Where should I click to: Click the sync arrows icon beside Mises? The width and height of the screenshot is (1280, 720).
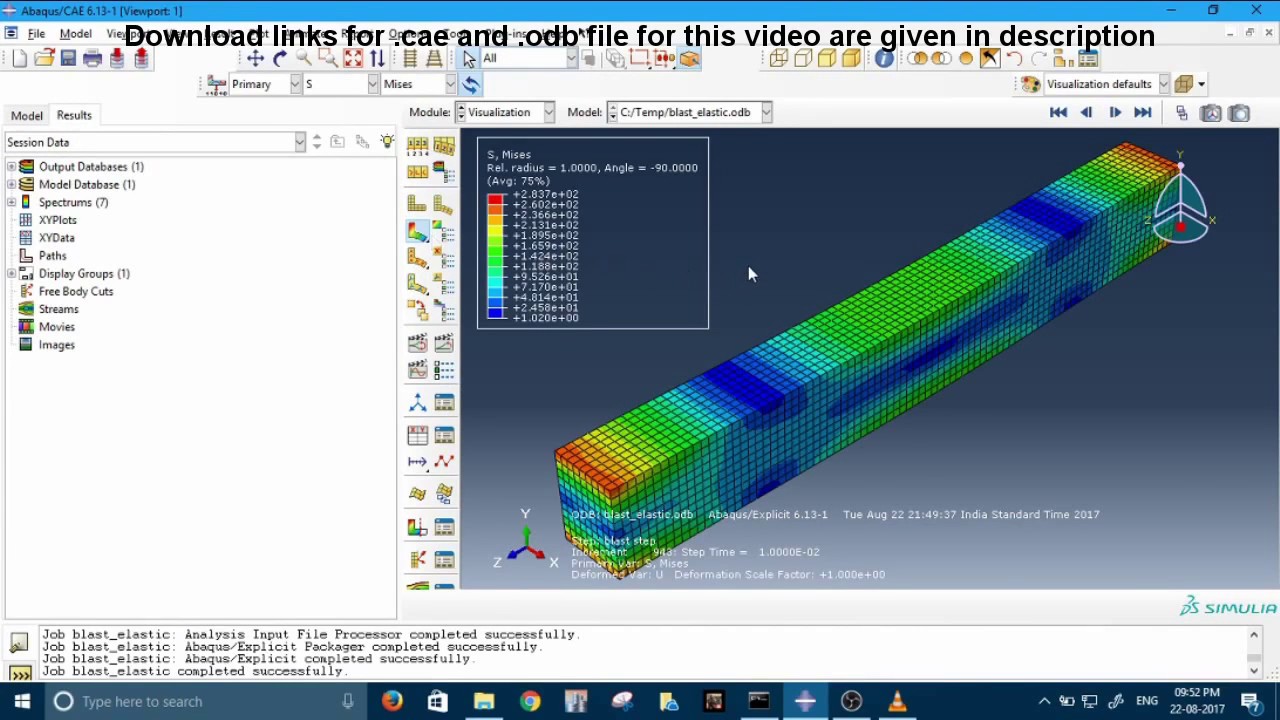click(x=471, y=84)
